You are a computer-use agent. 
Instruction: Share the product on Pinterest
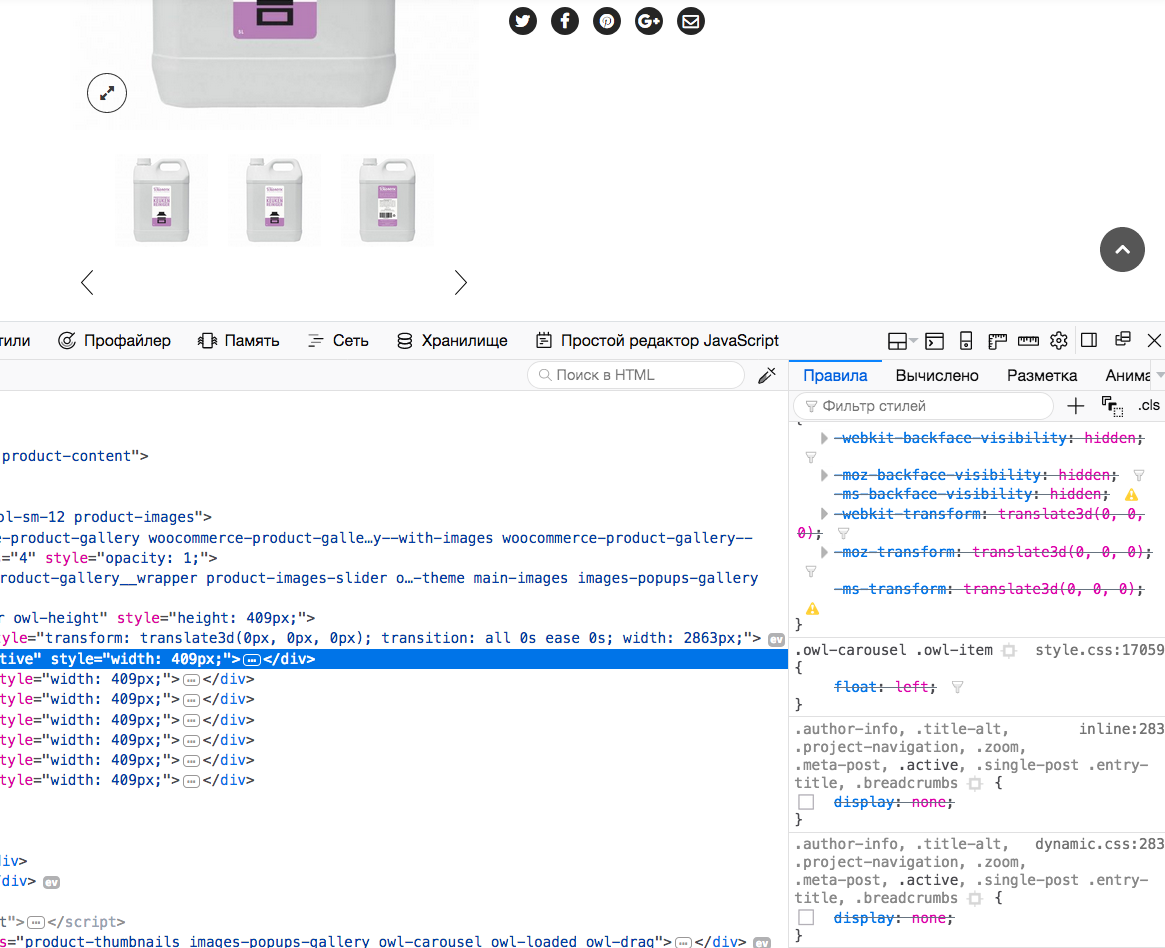(x=607, y=21)
